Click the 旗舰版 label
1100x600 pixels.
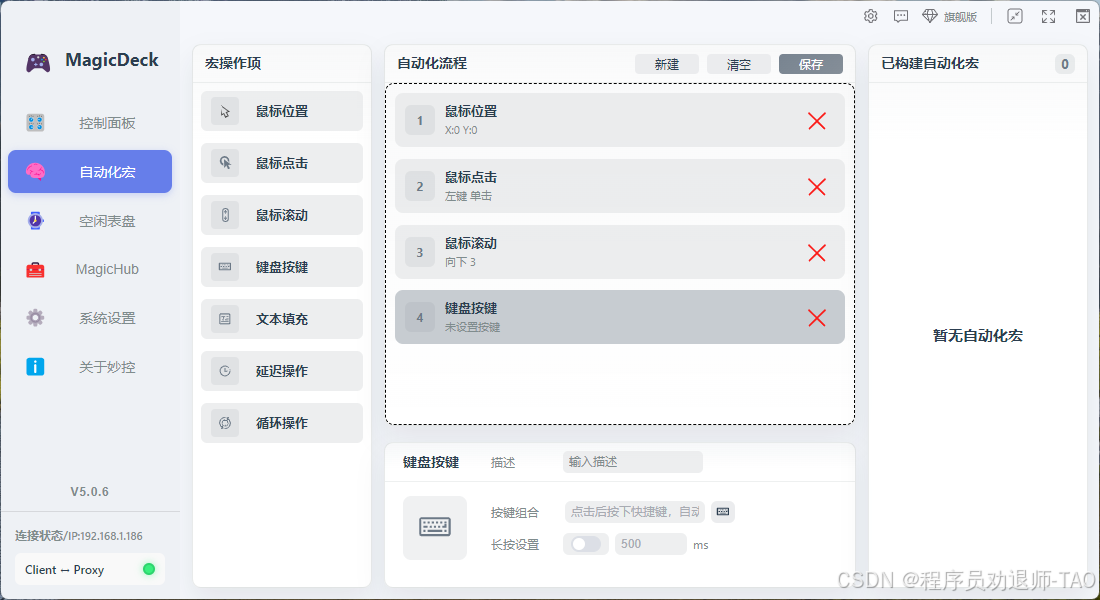[960, 17]
